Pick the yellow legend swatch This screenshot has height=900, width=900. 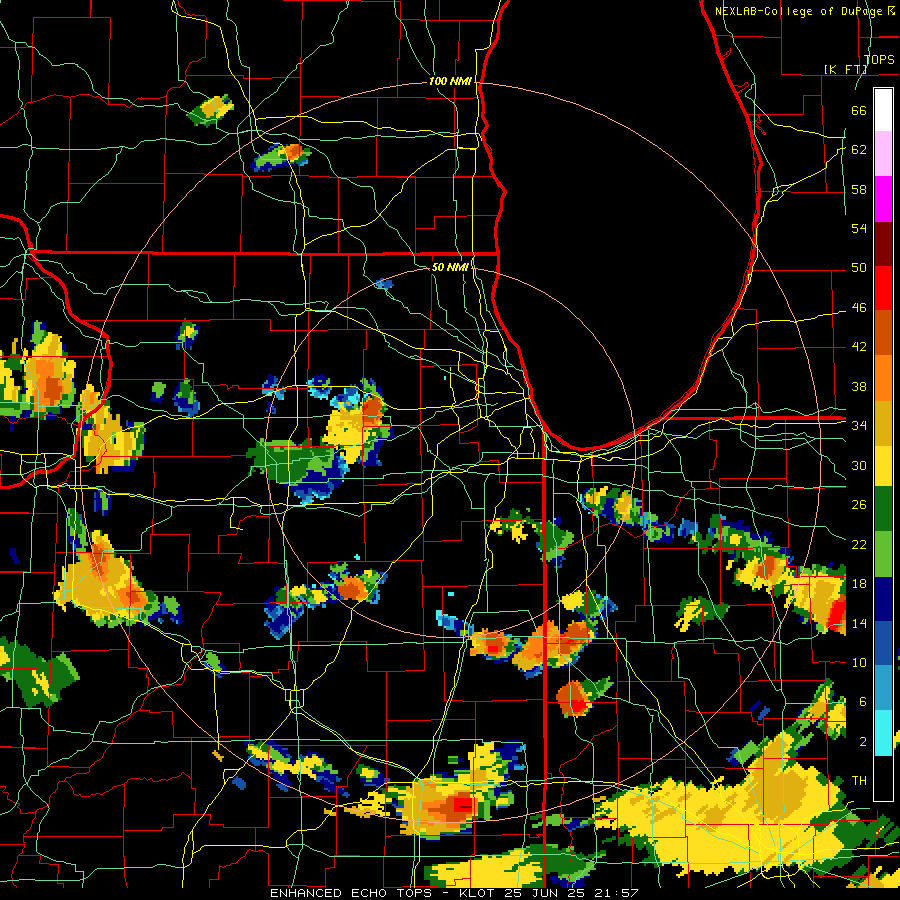point(883,464)
